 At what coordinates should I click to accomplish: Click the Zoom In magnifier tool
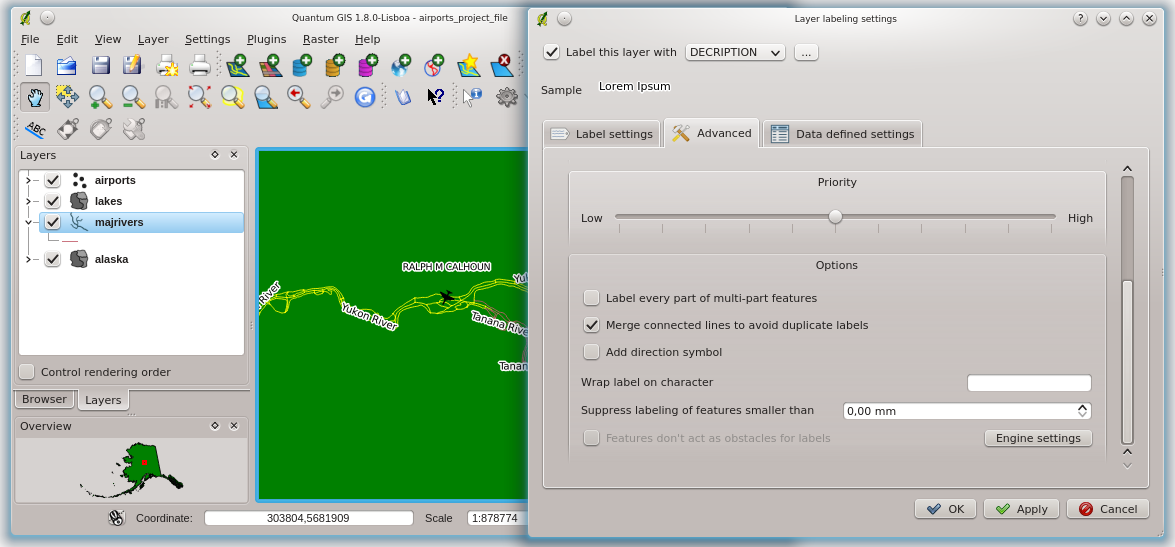pos(100,96)
